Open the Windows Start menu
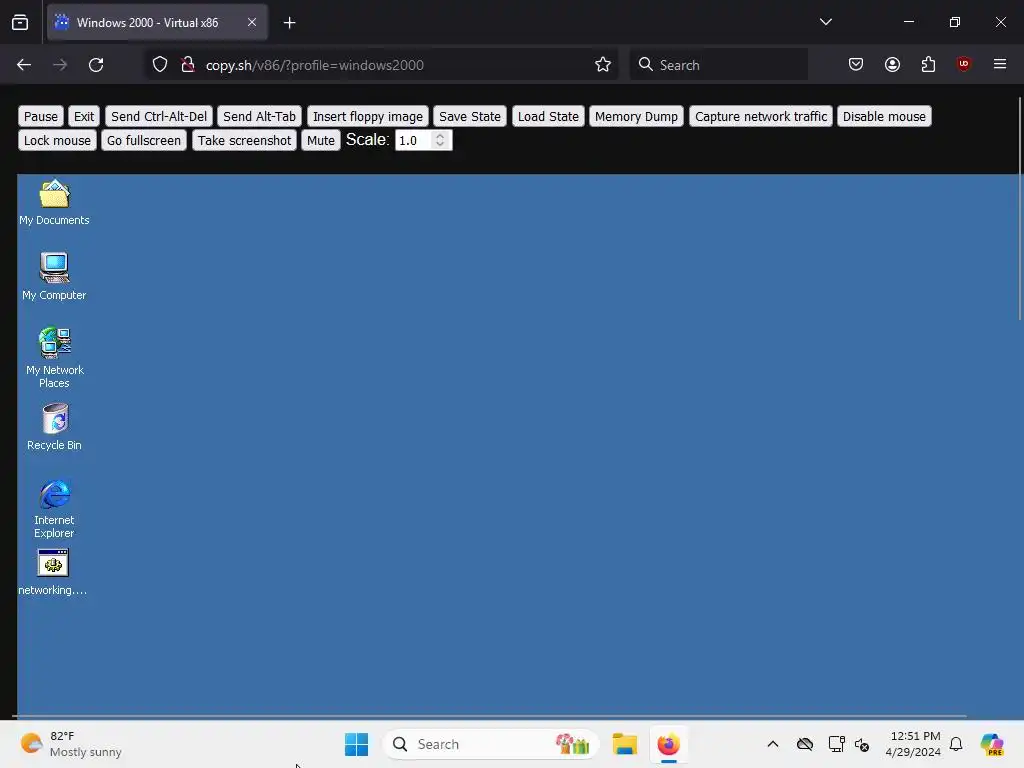1024x768 pixels. pos(357,744)
